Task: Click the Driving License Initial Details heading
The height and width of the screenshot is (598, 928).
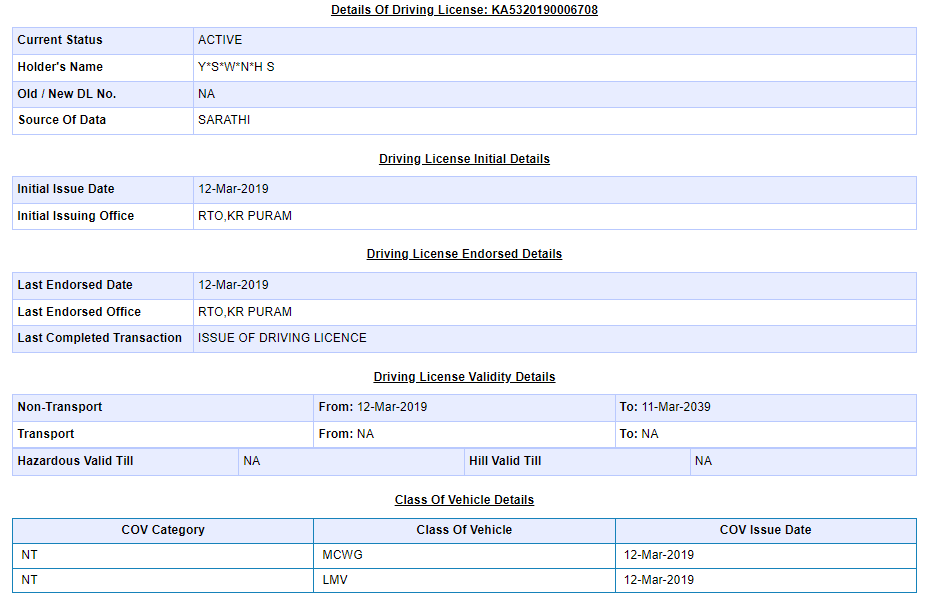Action: click(464, 159)
